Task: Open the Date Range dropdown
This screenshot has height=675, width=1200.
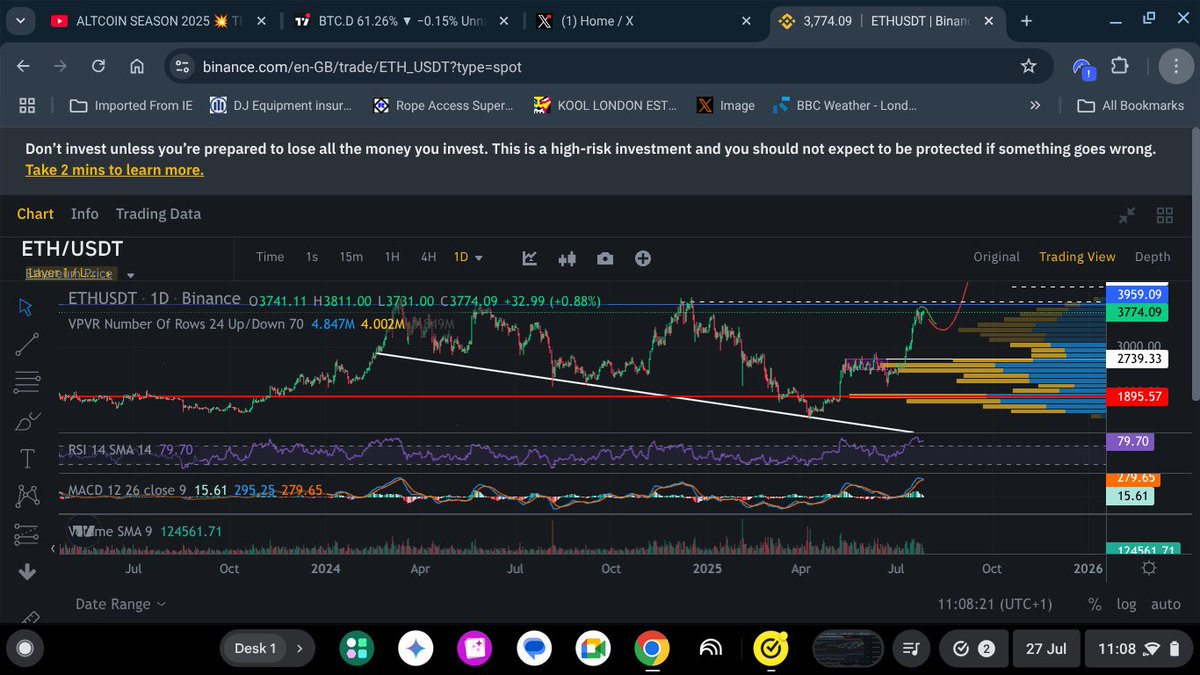Action: click(x=121, y=604)
